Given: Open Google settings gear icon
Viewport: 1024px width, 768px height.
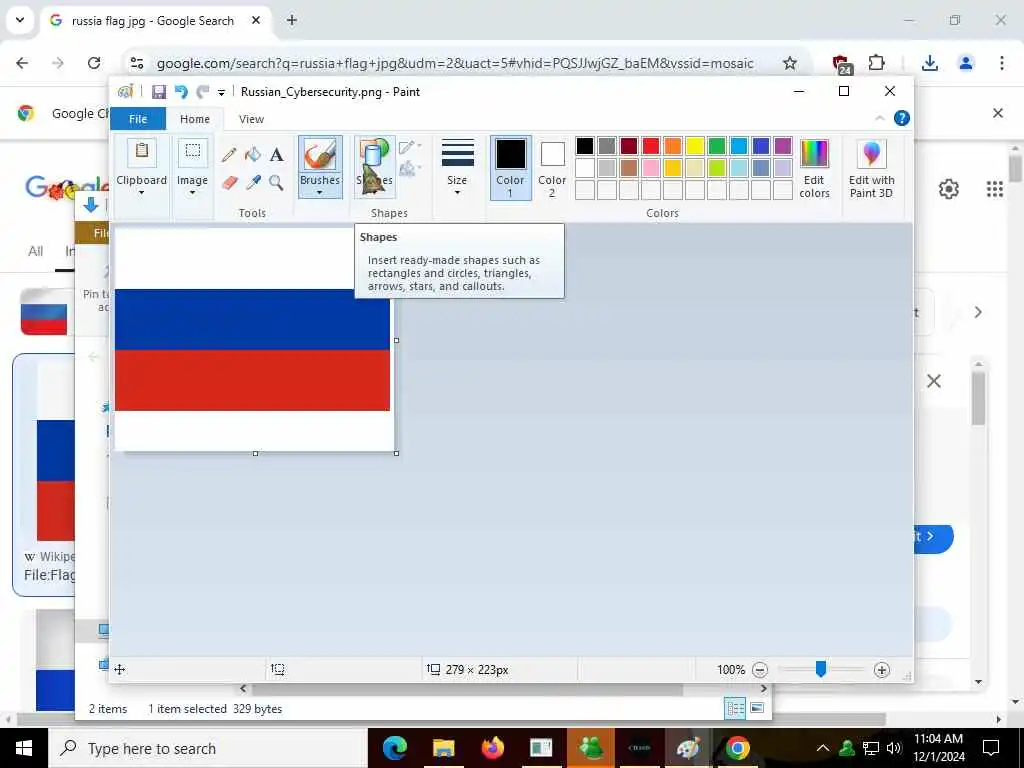Looking at the screenshot, I should pos(948,189).
